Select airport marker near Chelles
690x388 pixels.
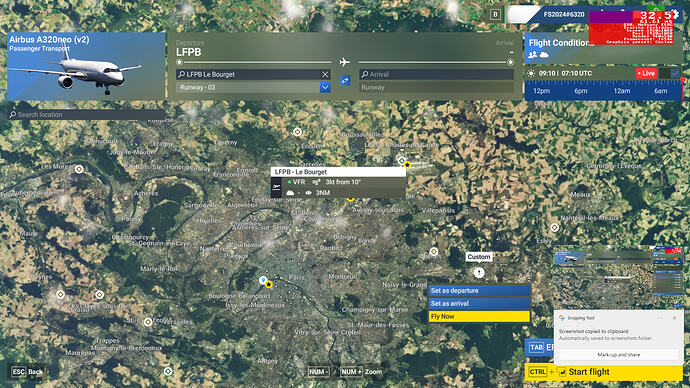coord(433,251)
